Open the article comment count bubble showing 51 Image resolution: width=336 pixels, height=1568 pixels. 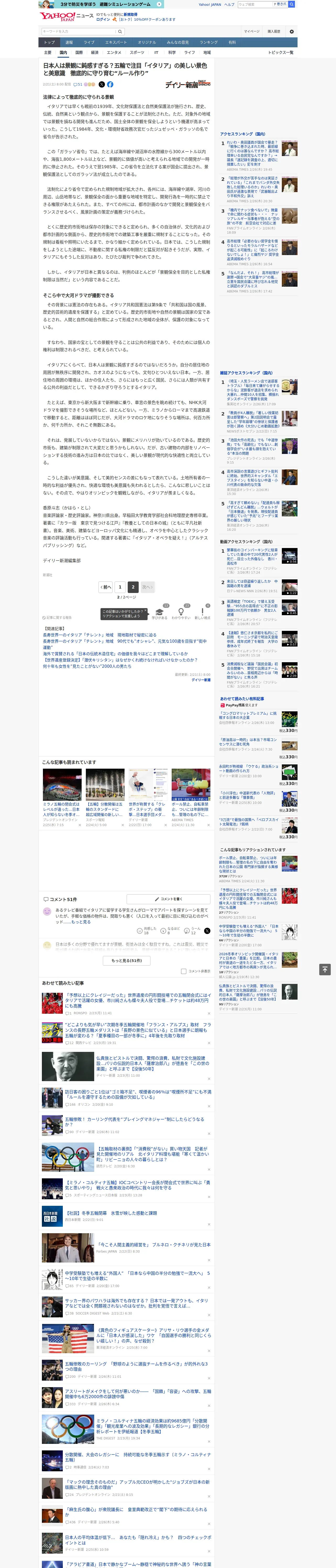pos(78,85)
